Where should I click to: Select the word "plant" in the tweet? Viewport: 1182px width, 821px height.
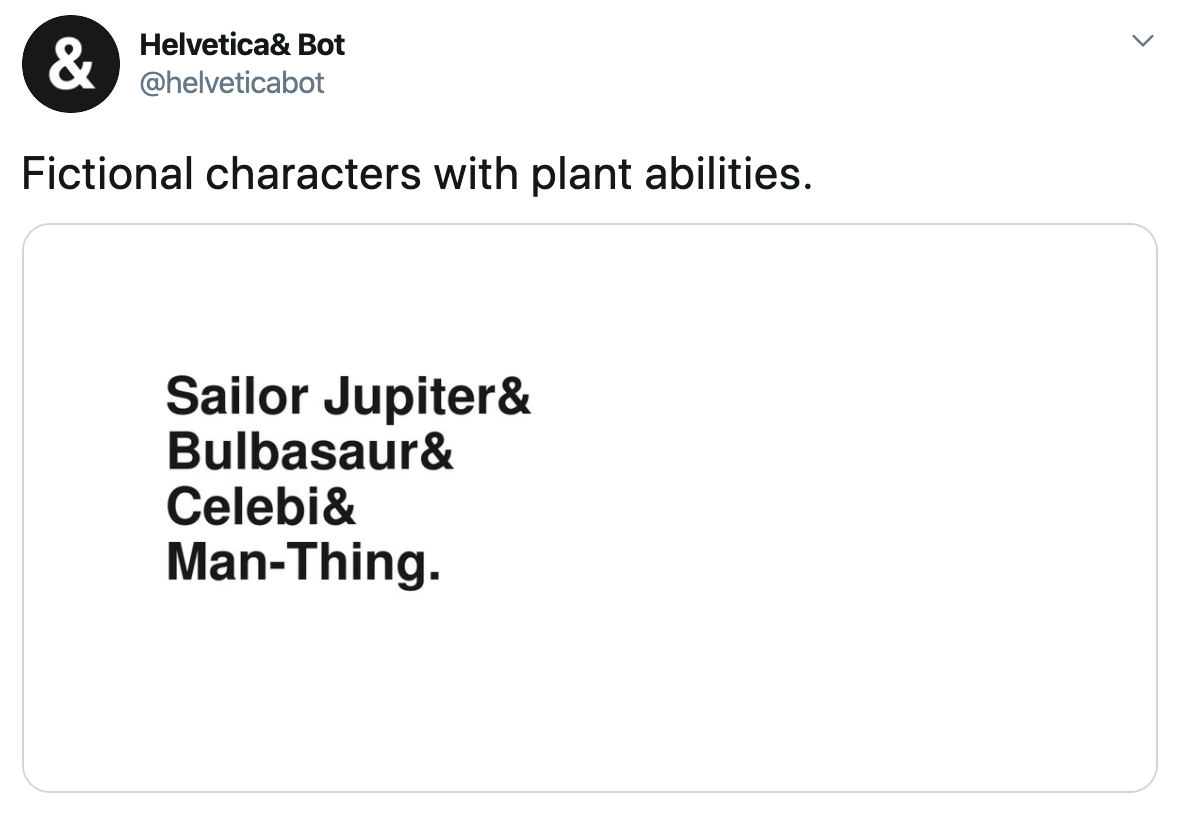(581, 174)
